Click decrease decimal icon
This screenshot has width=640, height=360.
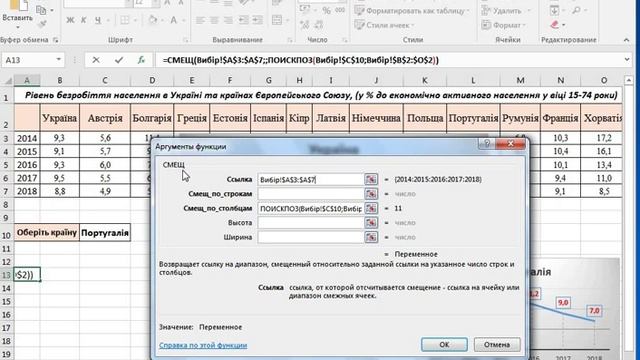point(319,25)
